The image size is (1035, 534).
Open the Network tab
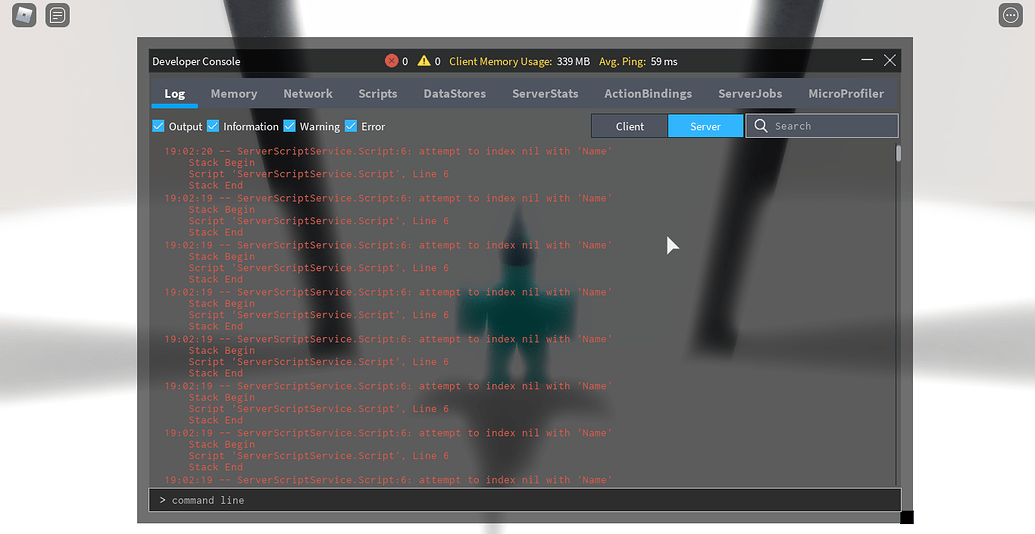coord(308,94)
